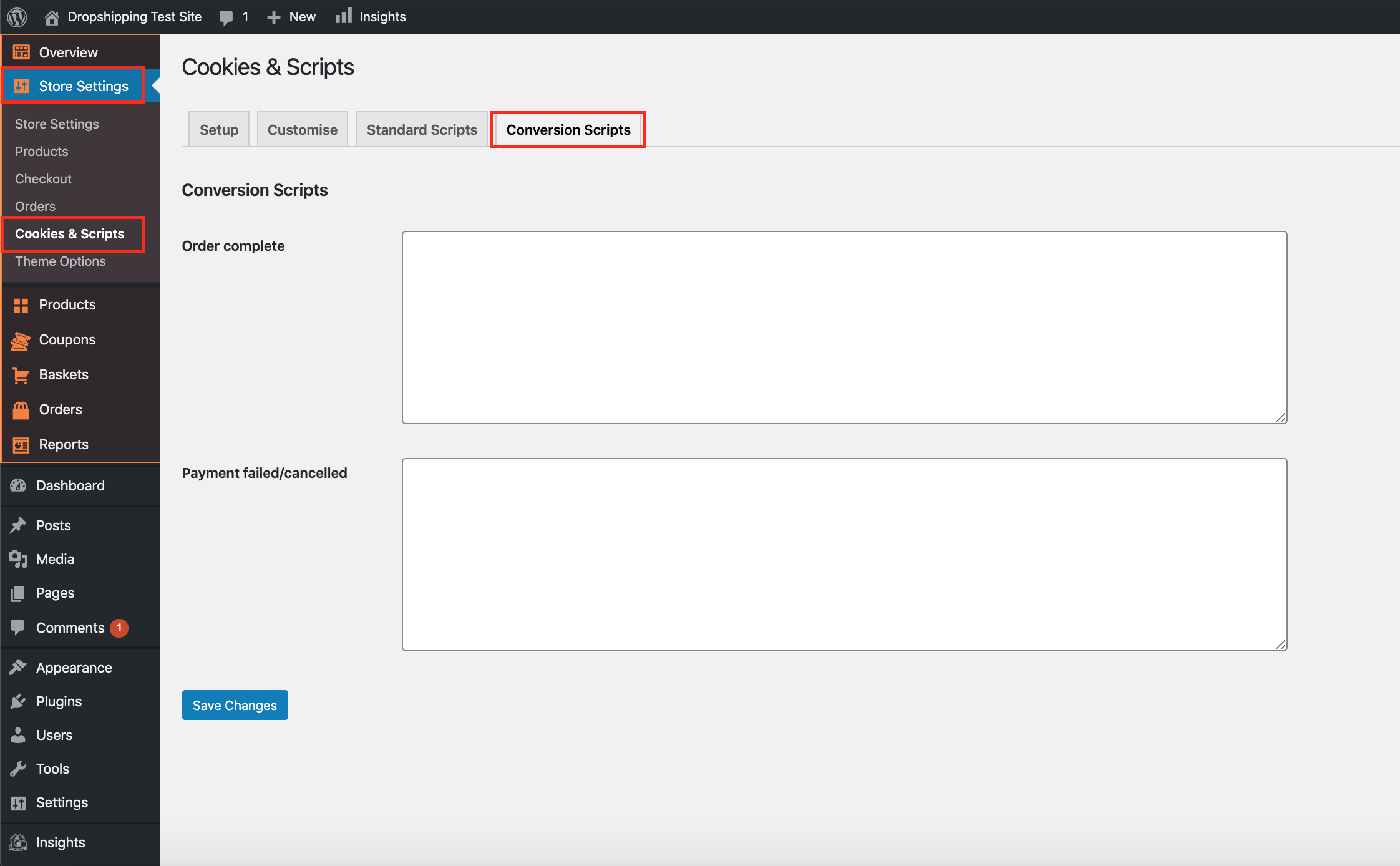Focus the Payment failed/cancelled text area
Viewport: 1400px width, 866px height.
[844, 555]
